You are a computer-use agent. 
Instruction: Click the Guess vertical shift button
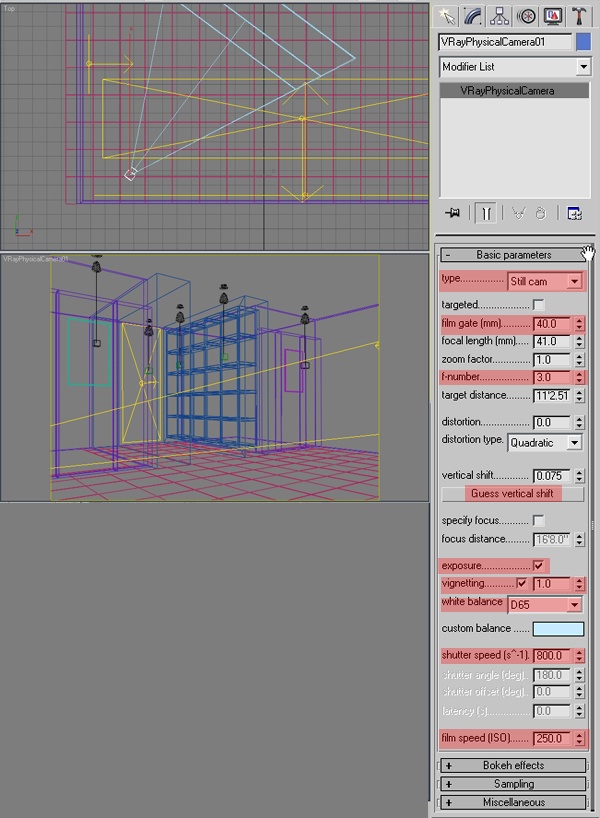click(x=515, y=494)
